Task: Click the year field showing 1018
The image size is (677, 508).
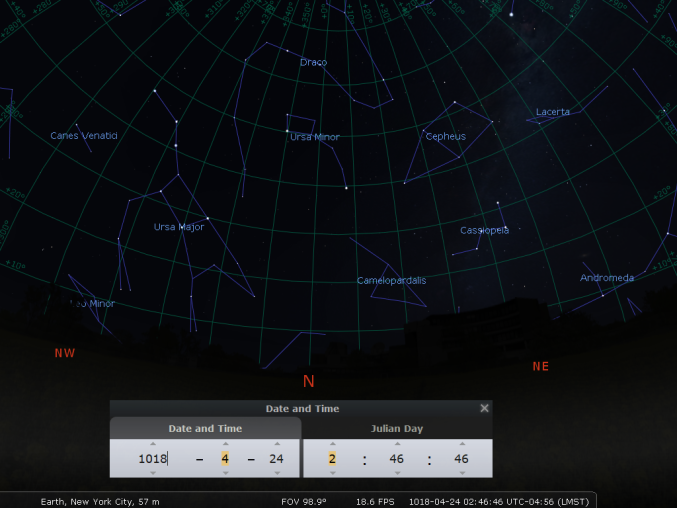Action: 153,458
